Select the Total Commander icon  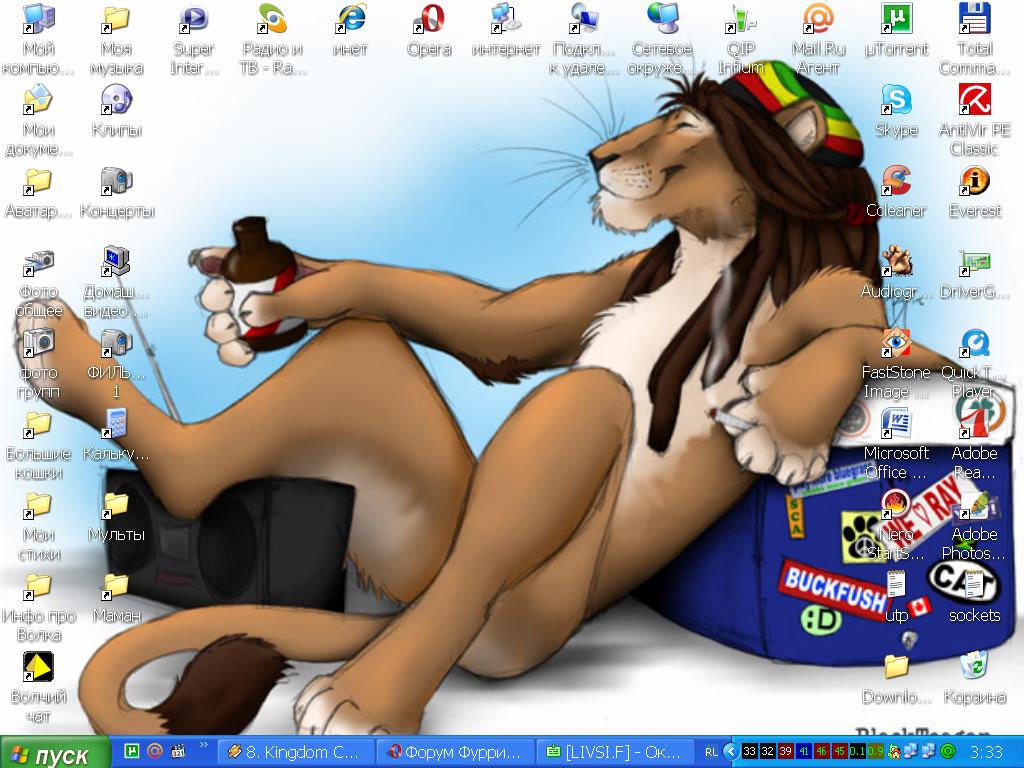(x=974, y=20)
